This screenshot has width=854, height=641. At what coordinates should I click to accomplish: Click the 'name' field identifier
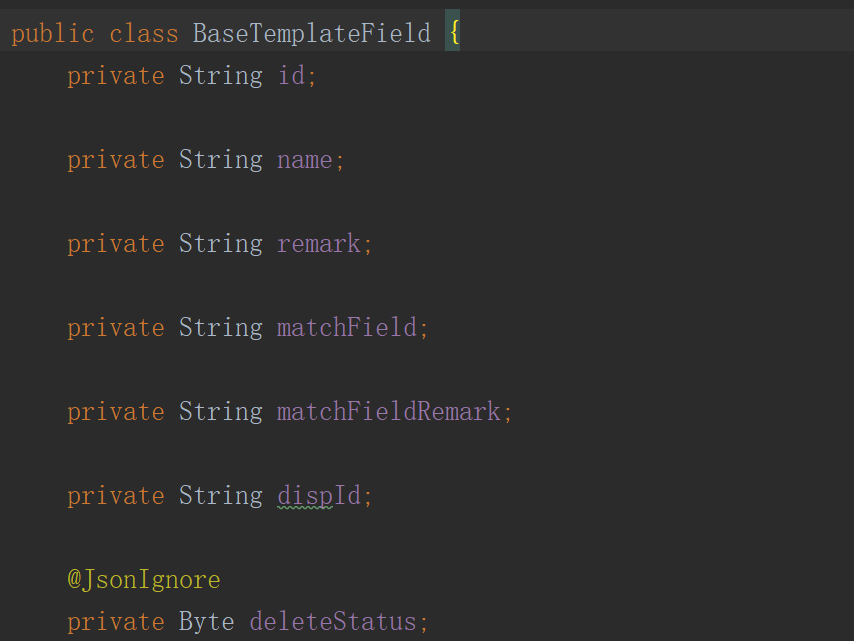[x=305, y=160]
